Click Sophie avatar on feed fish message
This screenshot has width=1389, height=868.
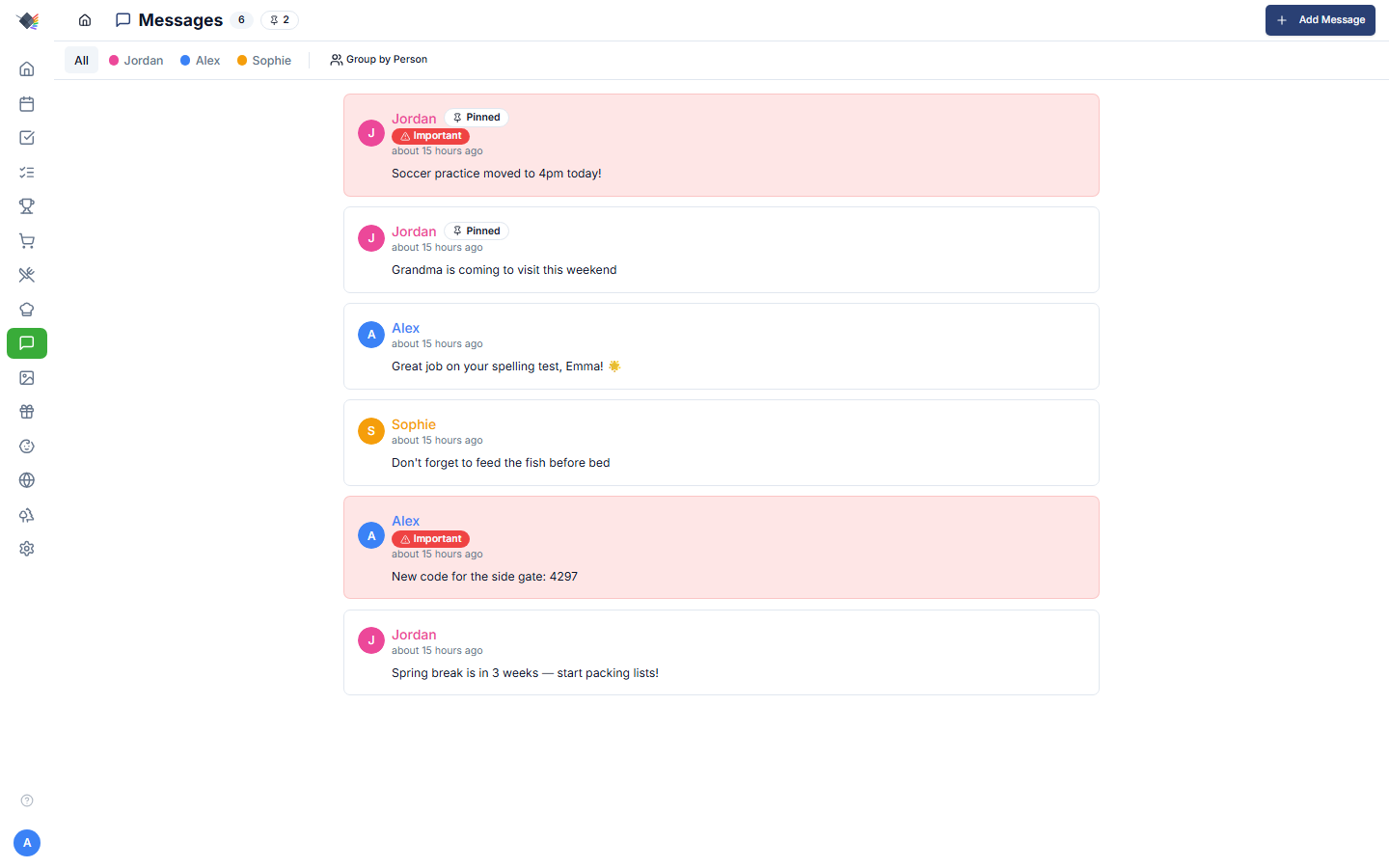[x=371, y=431]
